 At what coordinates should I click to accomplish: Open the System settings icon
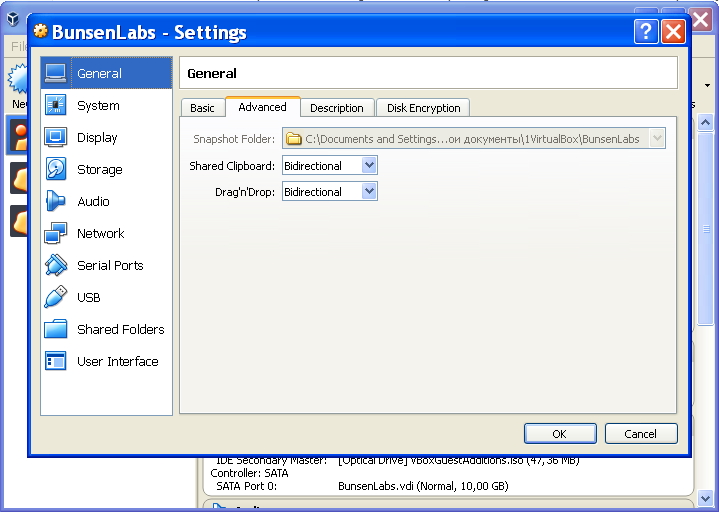pyautogui.click(x=55, y=105)
